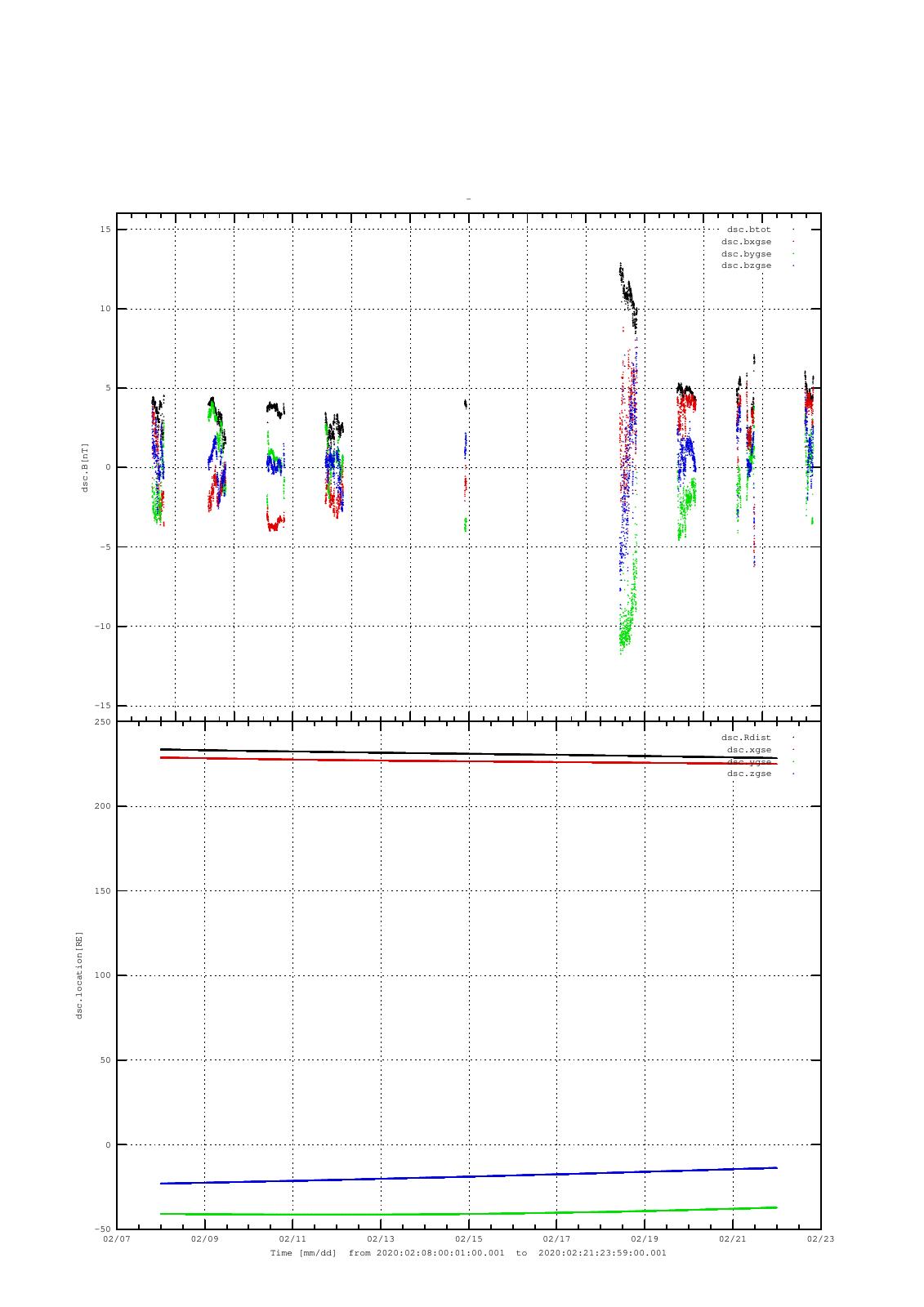This screenshot has width=924, height=1307.
Task: Click the 02/23 x-axis tick label
Action: pyautogui.click(x=821, y=1239)
